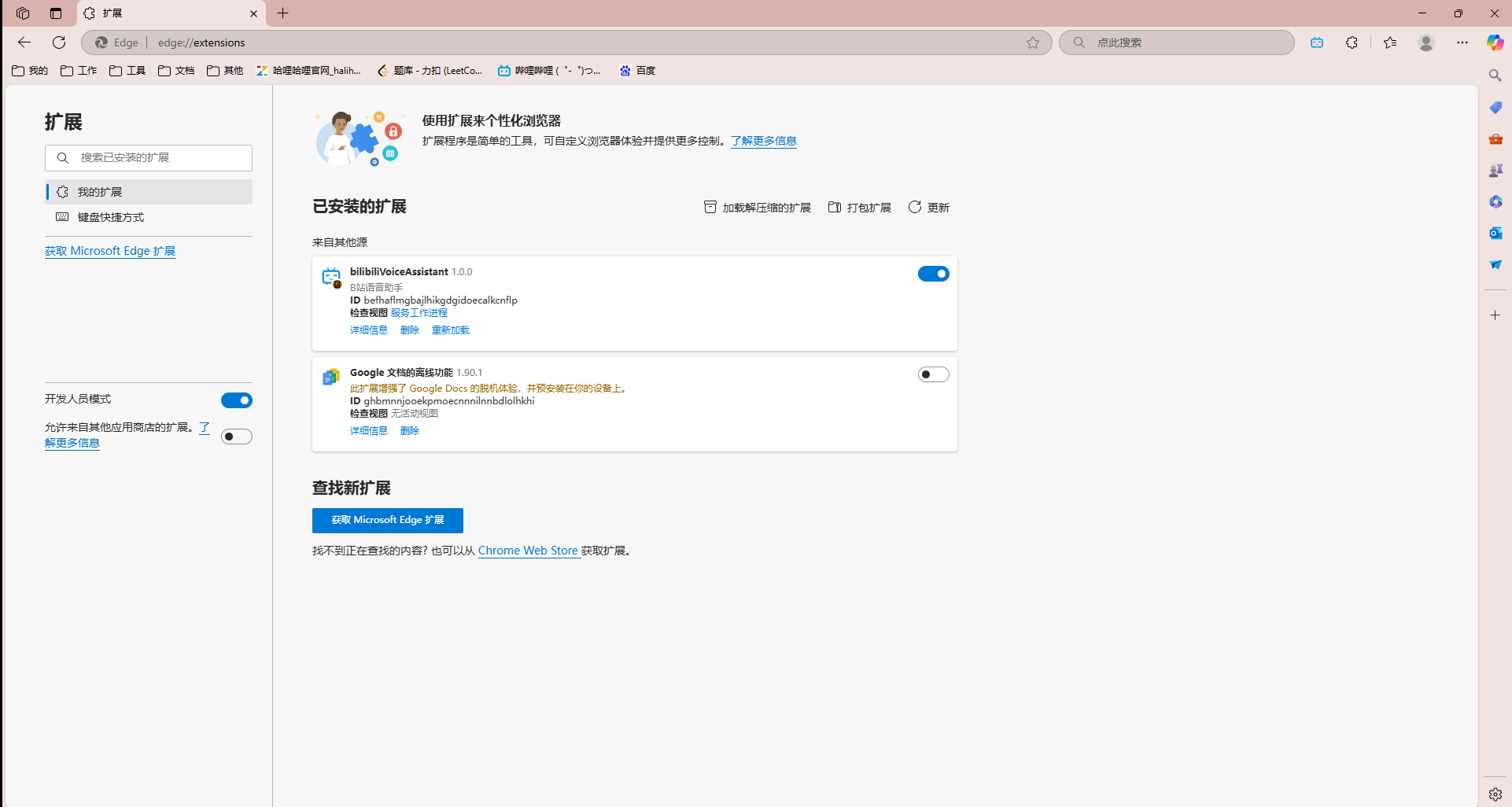The width and height of the screenshot is (1512, 807).
Task: Open 了解更多信息 link in the header banner
Action: (763, 141)
